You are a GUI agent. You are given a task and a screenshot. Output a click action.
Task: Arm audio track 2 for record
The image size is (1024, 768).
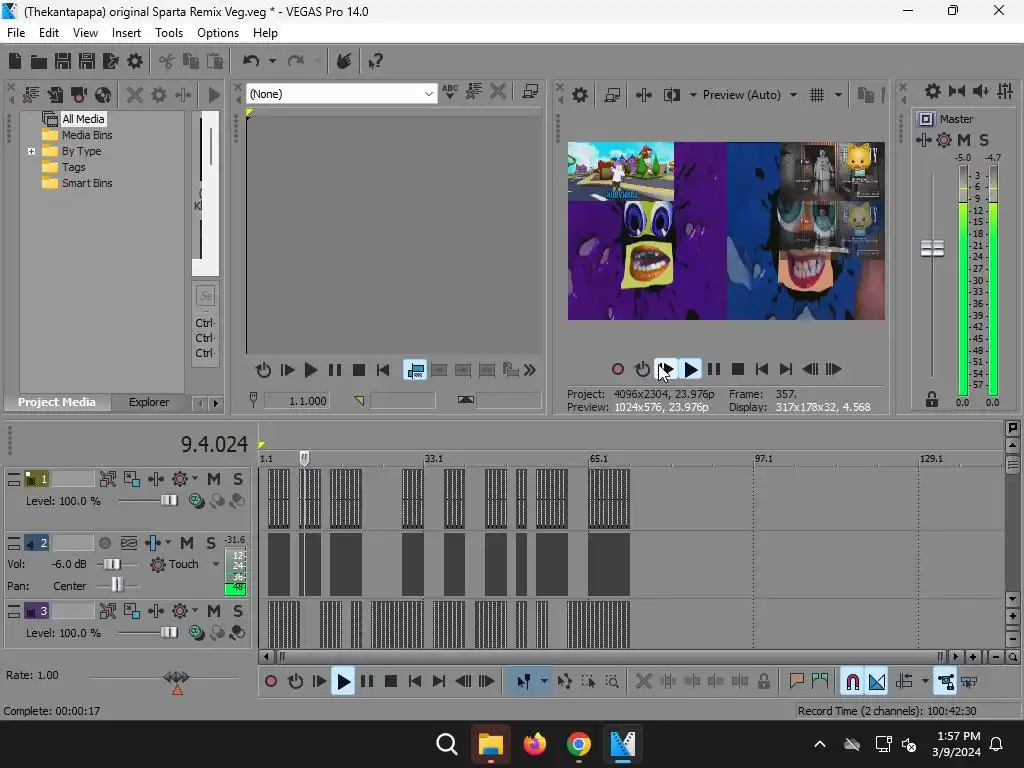[104, 543]
